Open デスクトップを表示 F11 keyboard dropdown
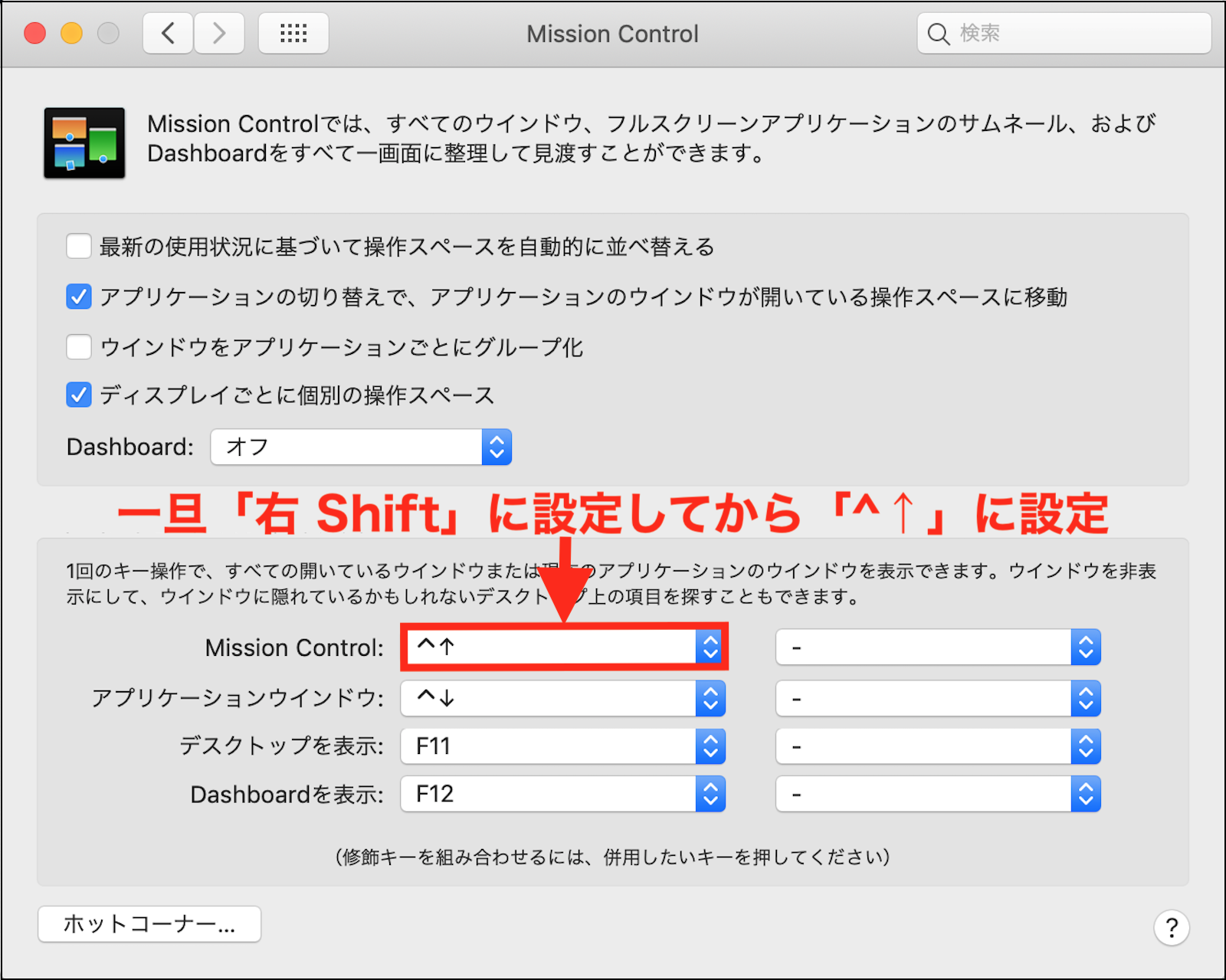Image resolution: width=1226 pixels, height=980 pixels. (x=563, y=746)
